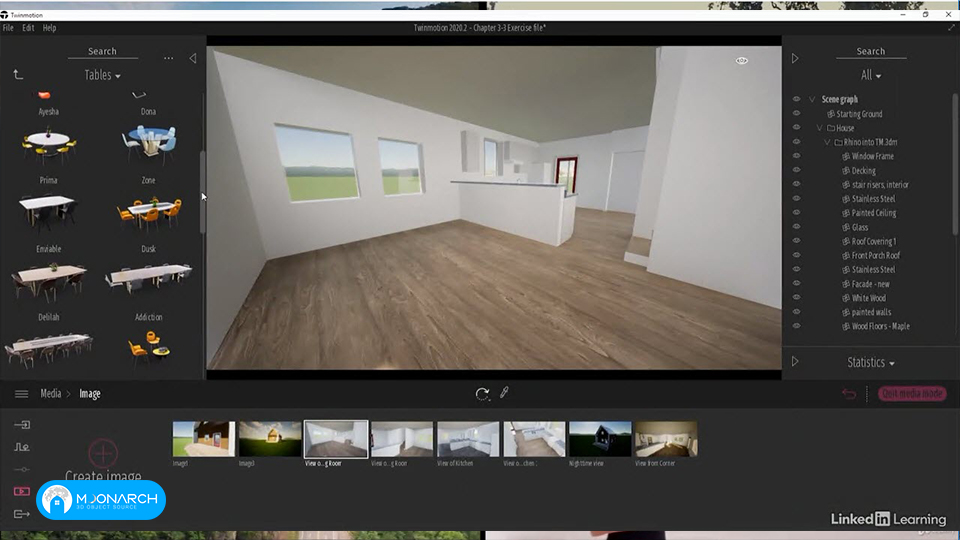Image resolution: width=960 pixels, height=540 pixels.
Task: Hide the Scene graph root visibility
Action: pyautogui.click(x=797, y=99)
